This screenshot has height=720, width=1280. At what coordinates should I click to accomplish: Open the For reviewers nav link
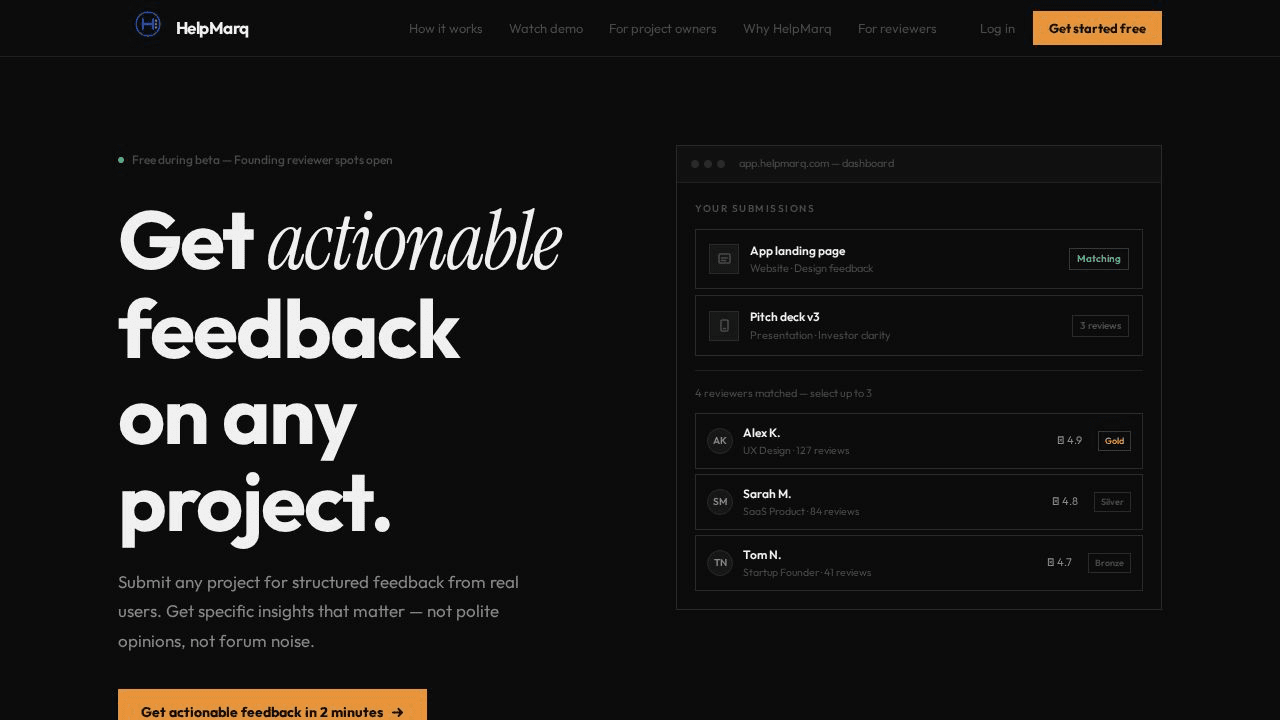pos(897,29)
